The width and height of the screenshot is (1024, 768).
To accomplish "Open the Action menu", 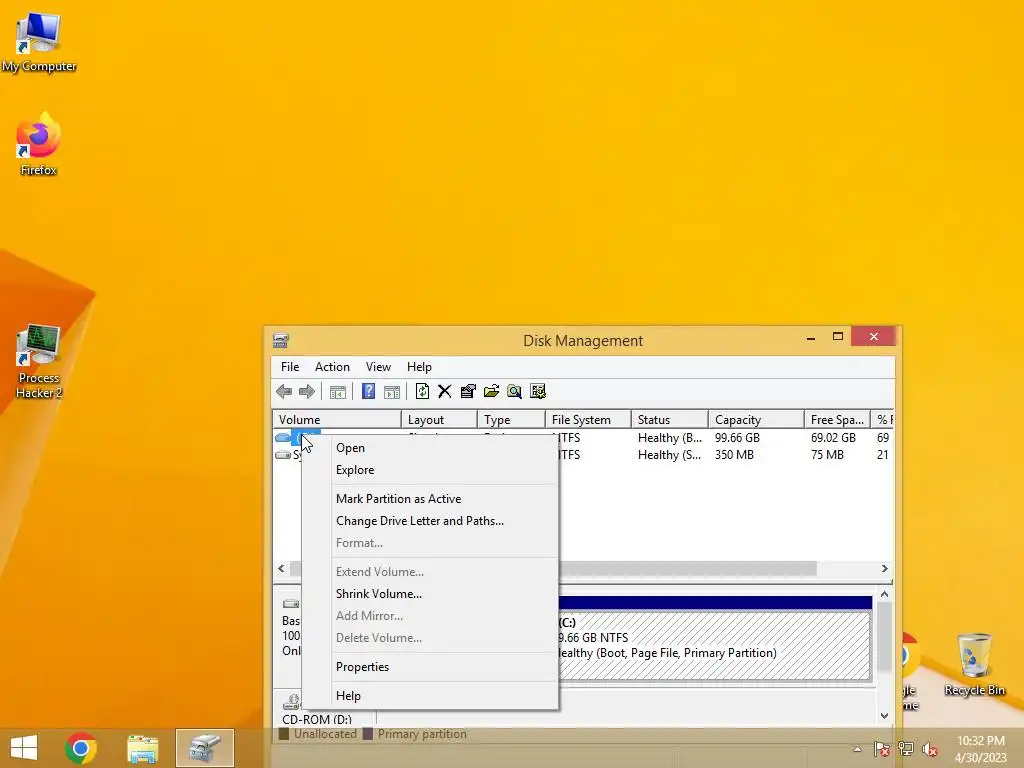I will 332,366.
